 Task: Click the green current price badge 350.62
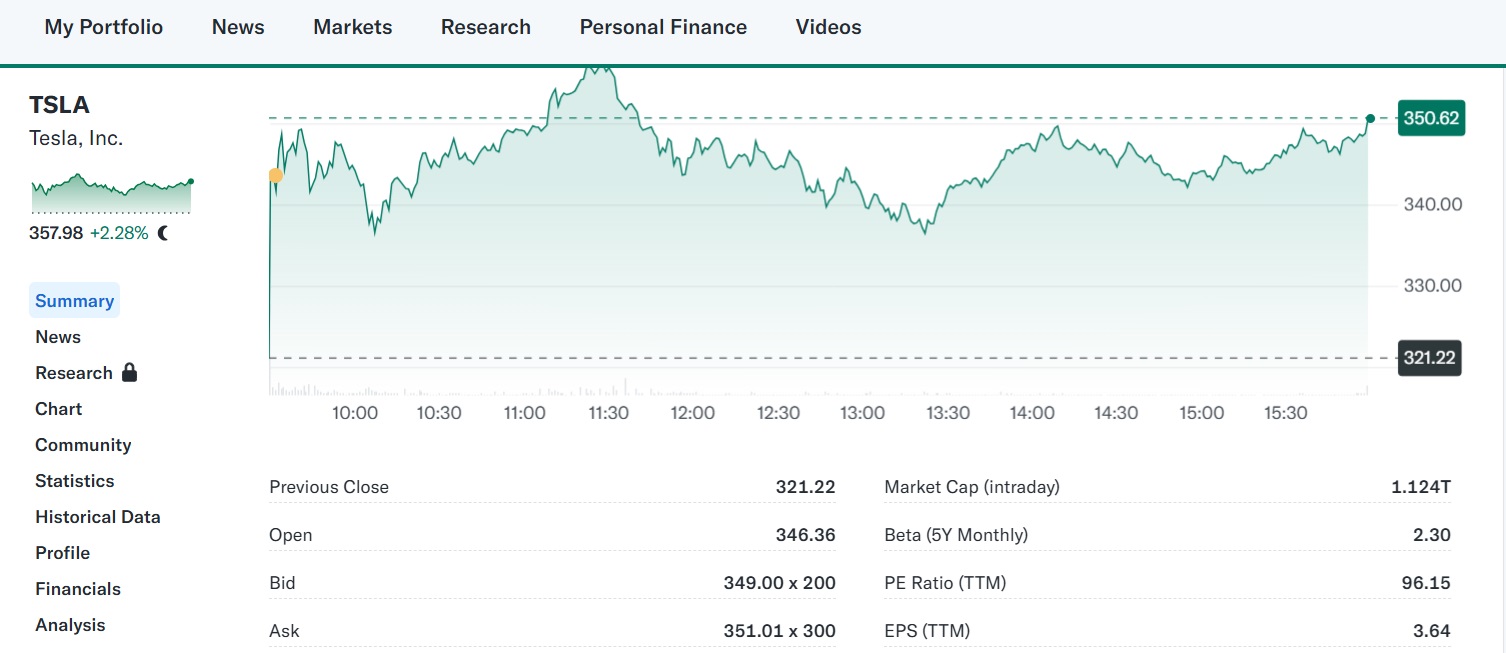(1431, 117)
